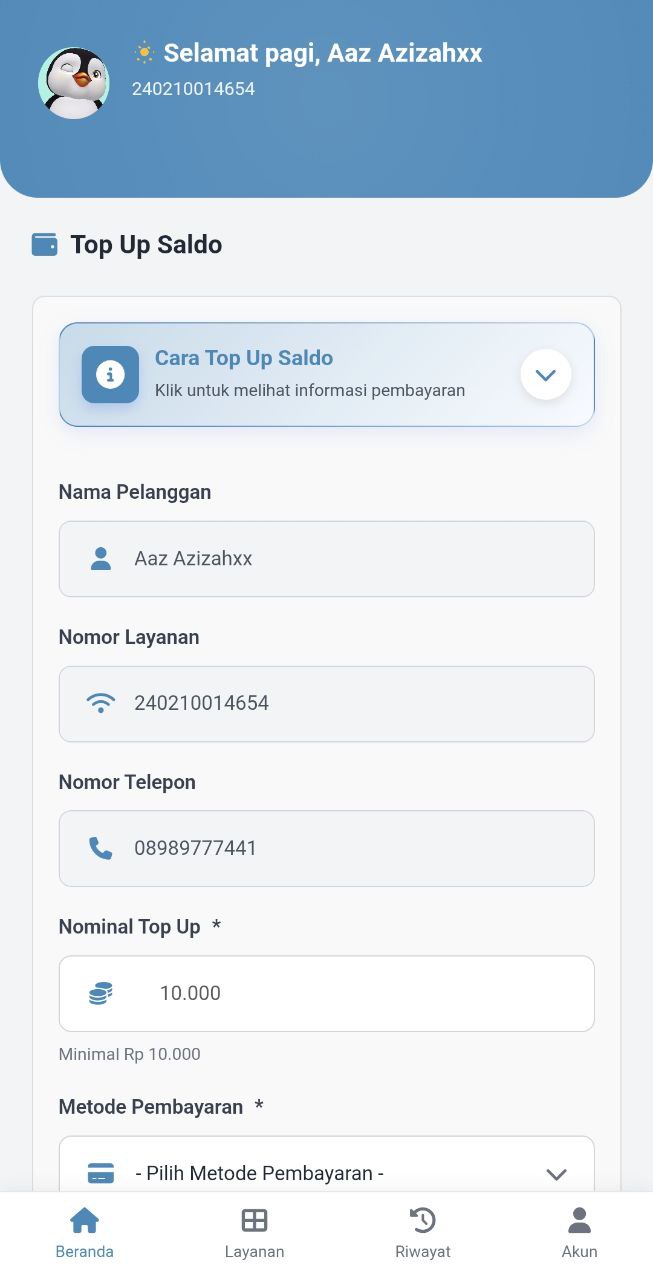Click the wifi icon in Nomor Layanan field
653x1280 pixels.
(x=101, y=704)
